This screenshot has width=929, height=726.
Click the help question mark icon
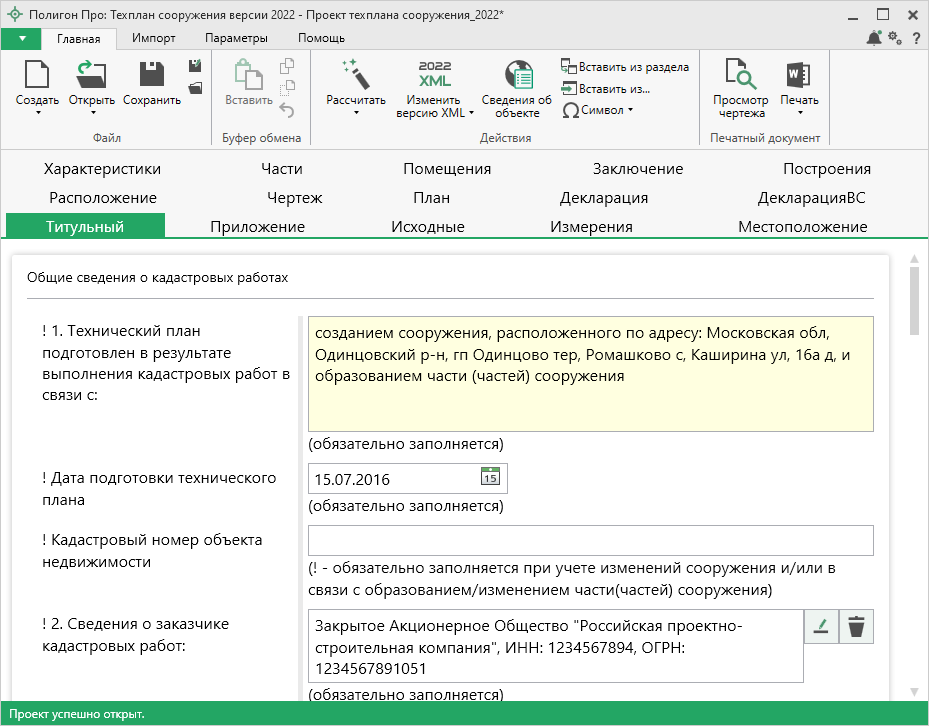point(916,38)
